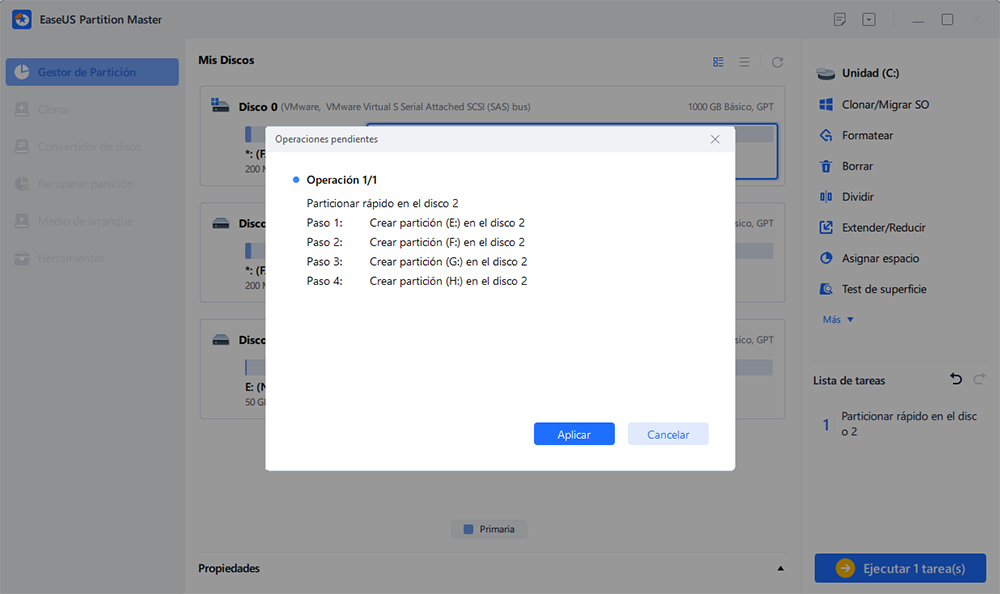The width and height of the screenshot is (1000, 594).
Task: Select Paso 1 Crear partición (E:) text
Action: (447, 223)
